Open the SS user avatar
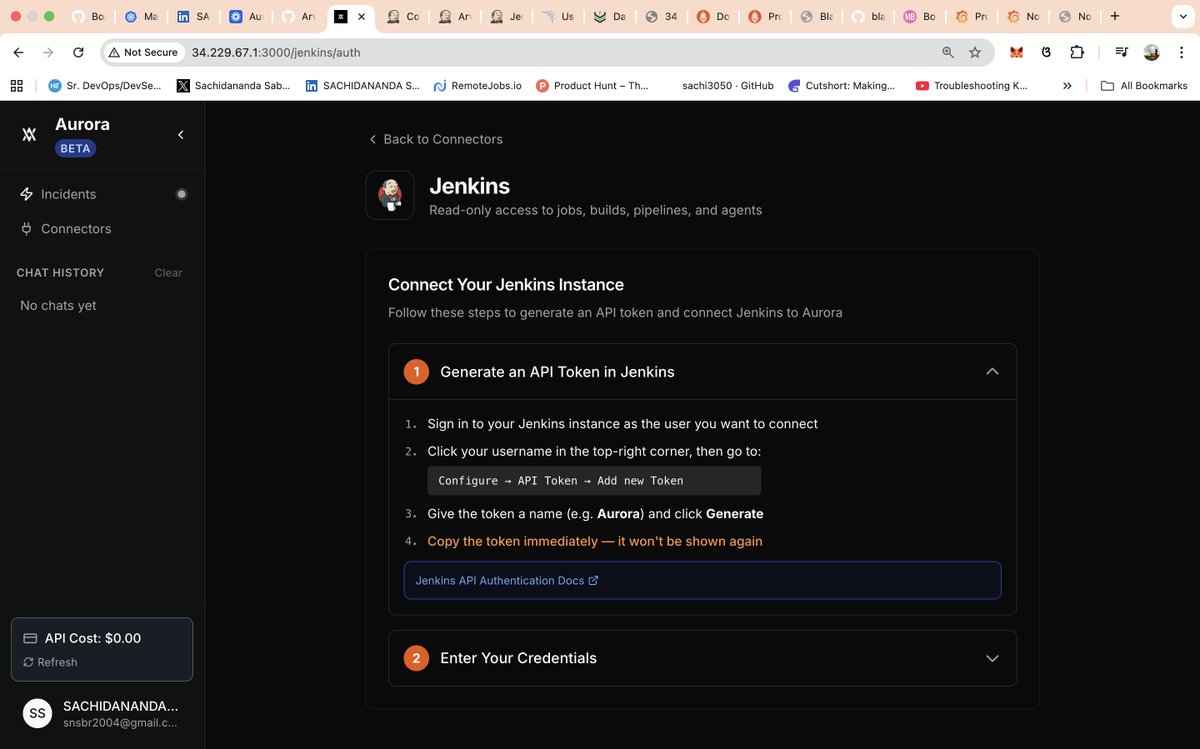 [38, 713]
